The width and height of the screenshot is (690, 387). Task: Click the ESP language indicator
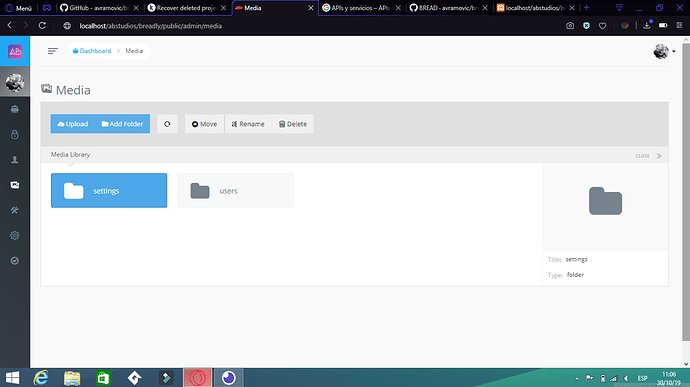(x=642, y=378)
